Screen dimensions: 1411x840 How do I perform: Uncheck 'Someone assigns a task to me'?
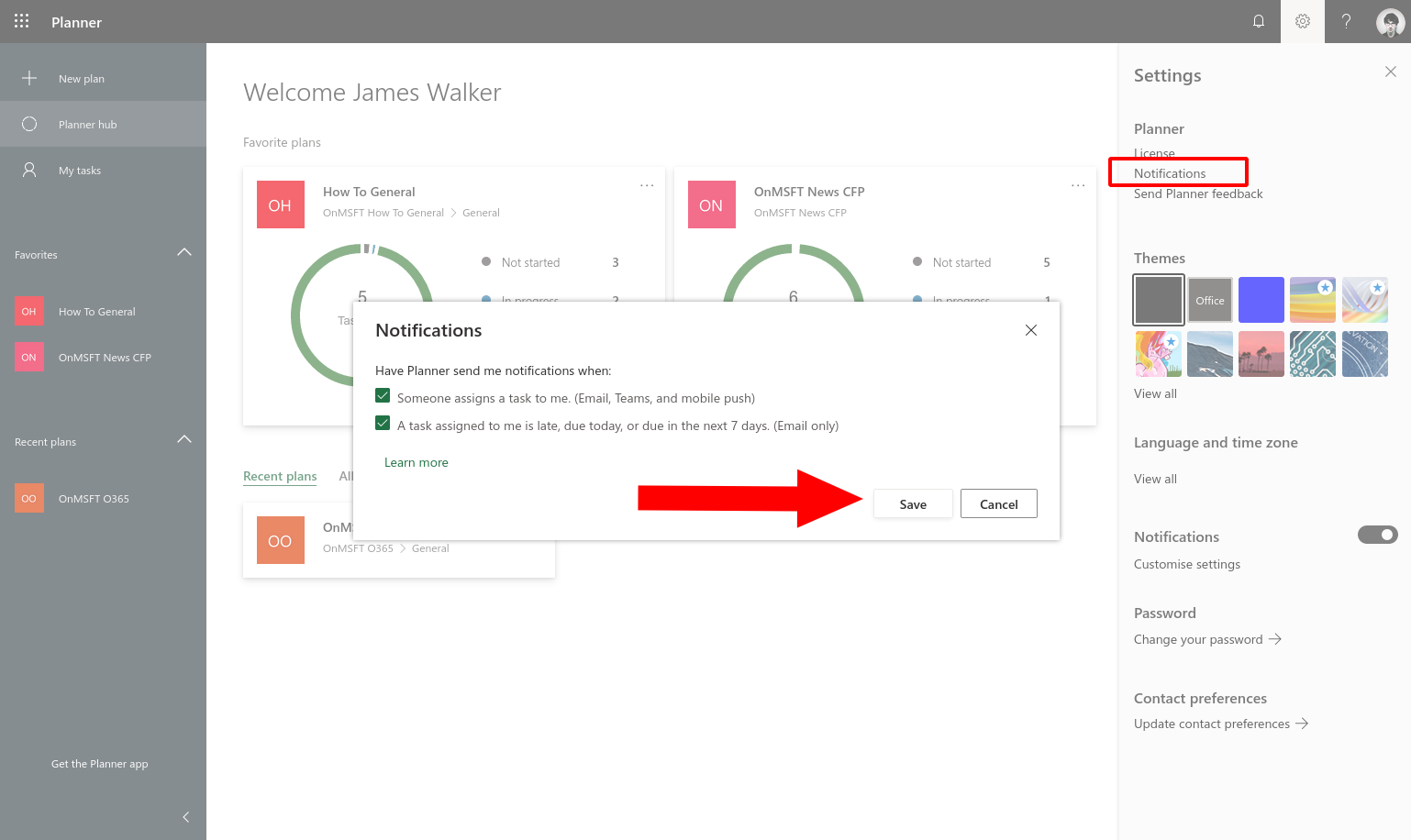tap(383, 396)
